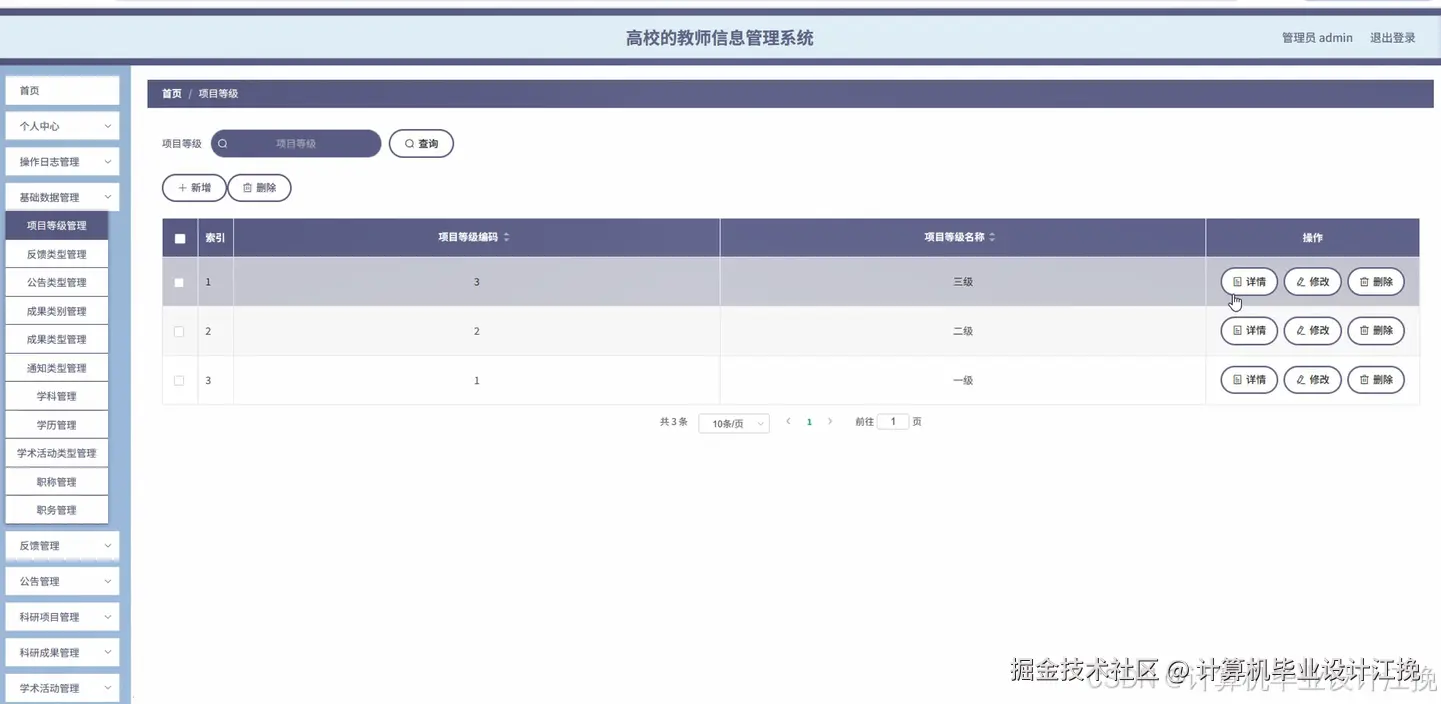Click the 查询 search button
The width and height of the screenshot is (1441, 704).
click(421, 143)
